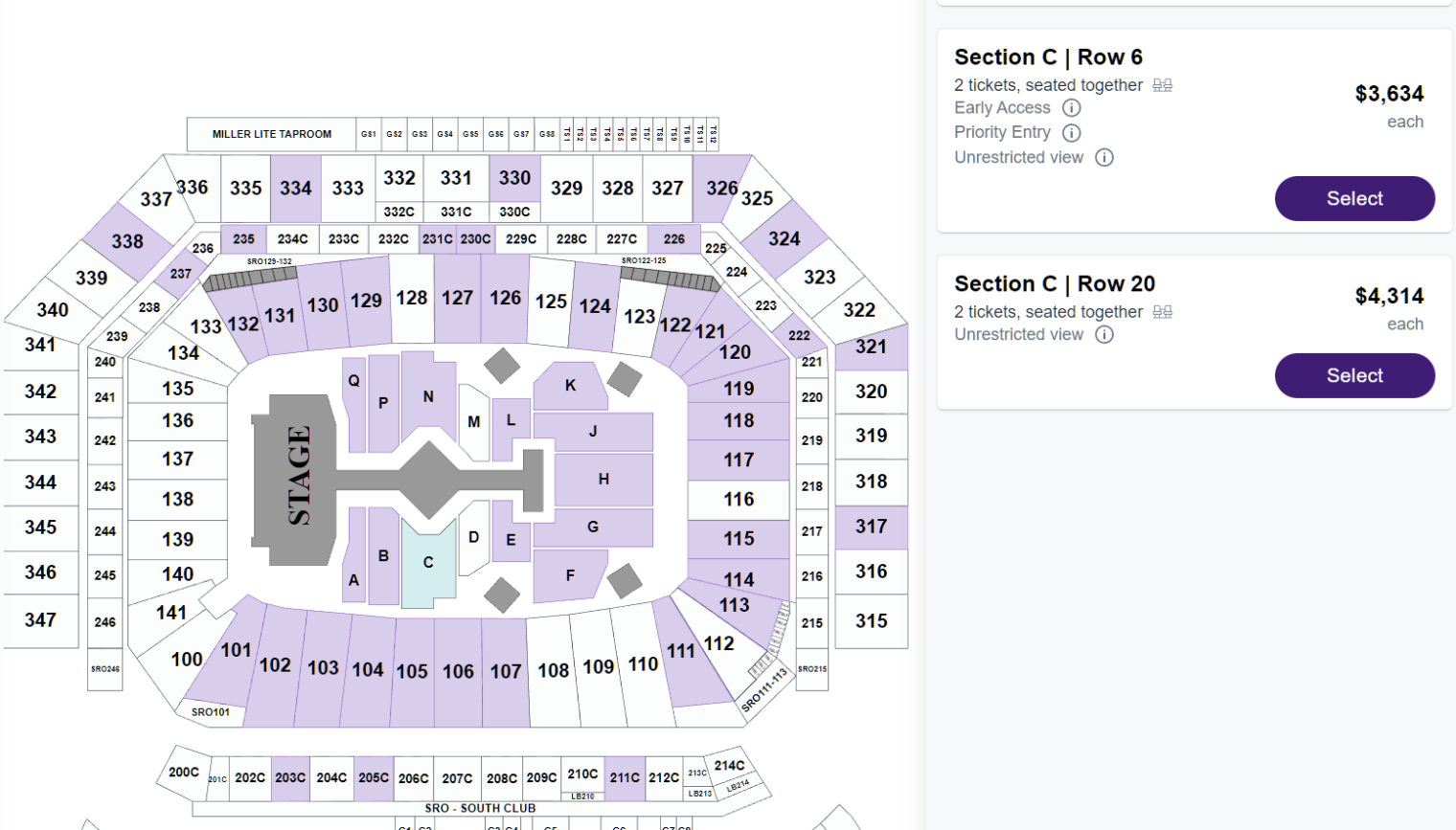Click the Priority Entry info icon
The image size is (1456, 830).
click(1072, 133)
